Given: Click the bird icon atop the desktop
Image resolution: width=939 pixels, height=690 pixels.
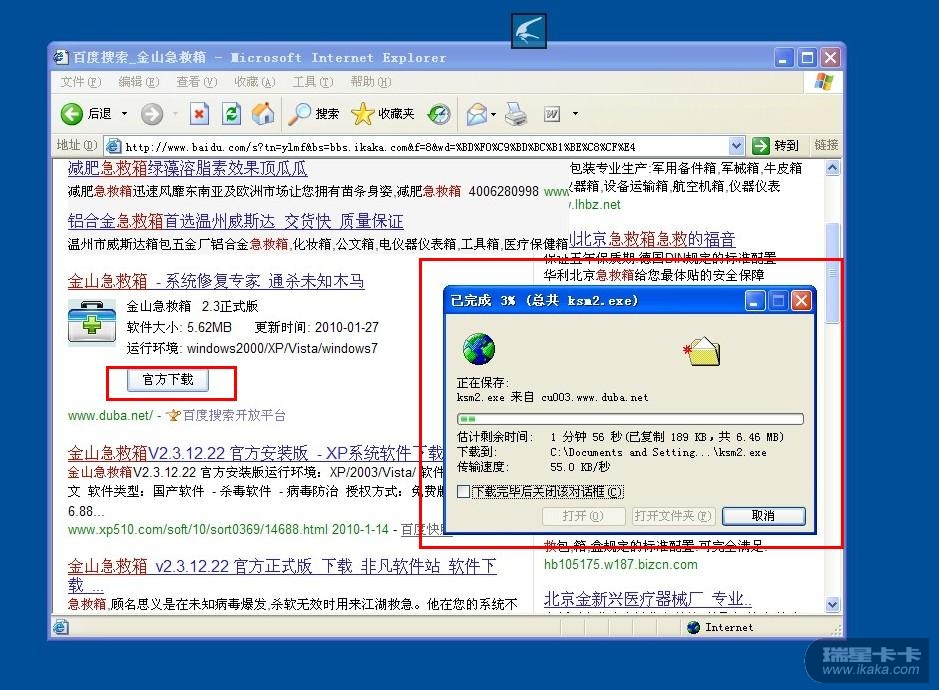Looking at the screenshot, I should point(529,31).
